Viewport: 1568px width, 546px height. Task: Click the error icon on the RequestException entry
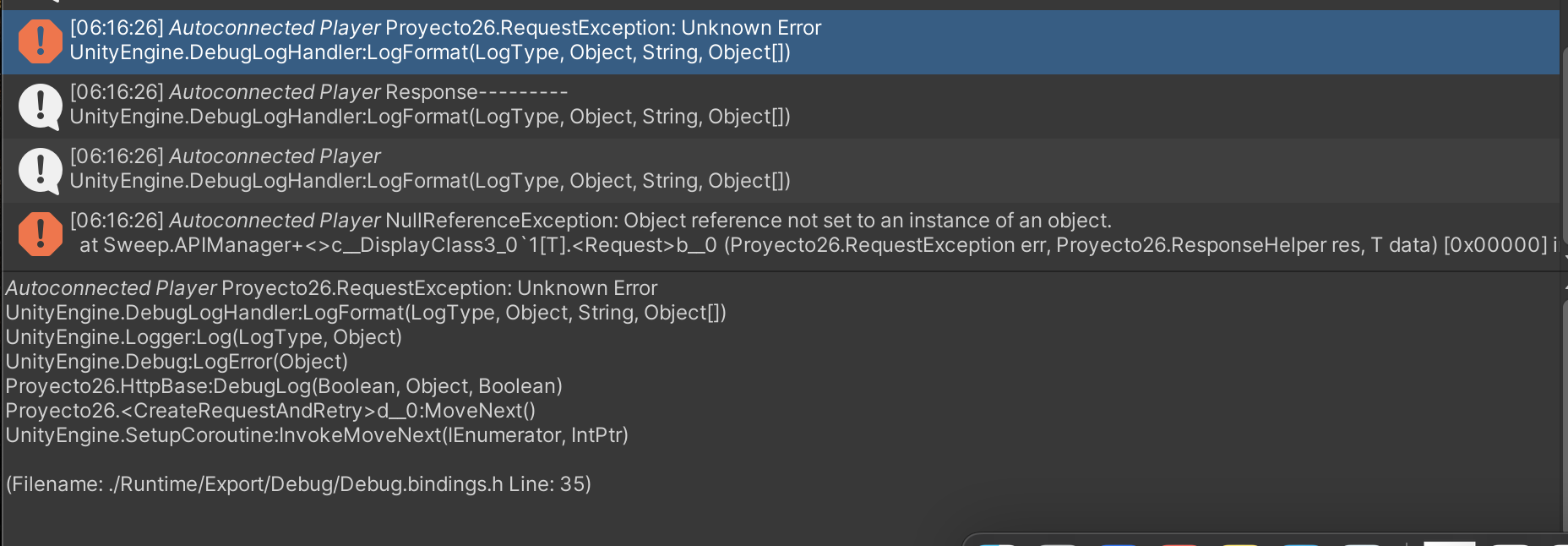pyautogui.click(x=39, y=41)
